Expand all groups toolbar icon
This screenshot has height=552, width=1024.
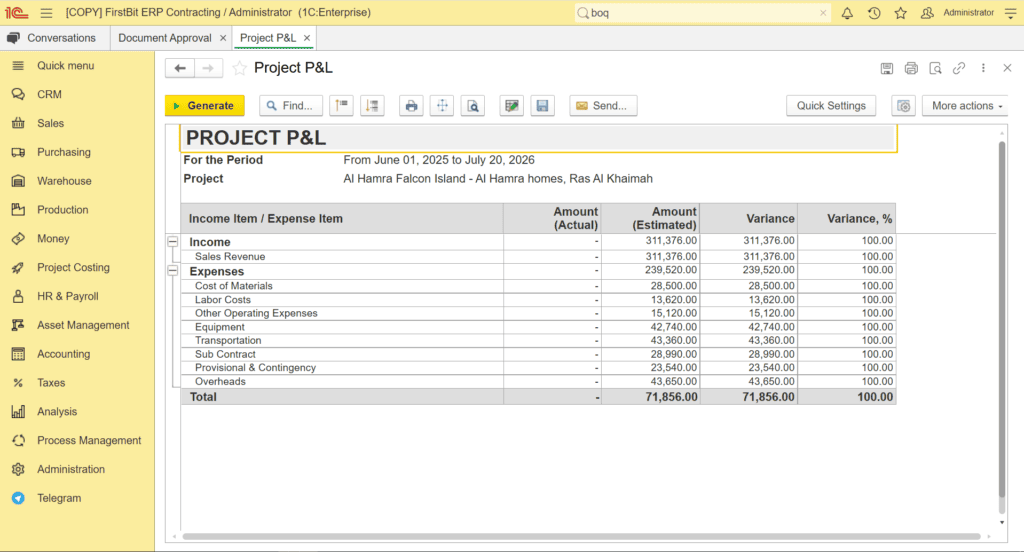click(372, 106)
